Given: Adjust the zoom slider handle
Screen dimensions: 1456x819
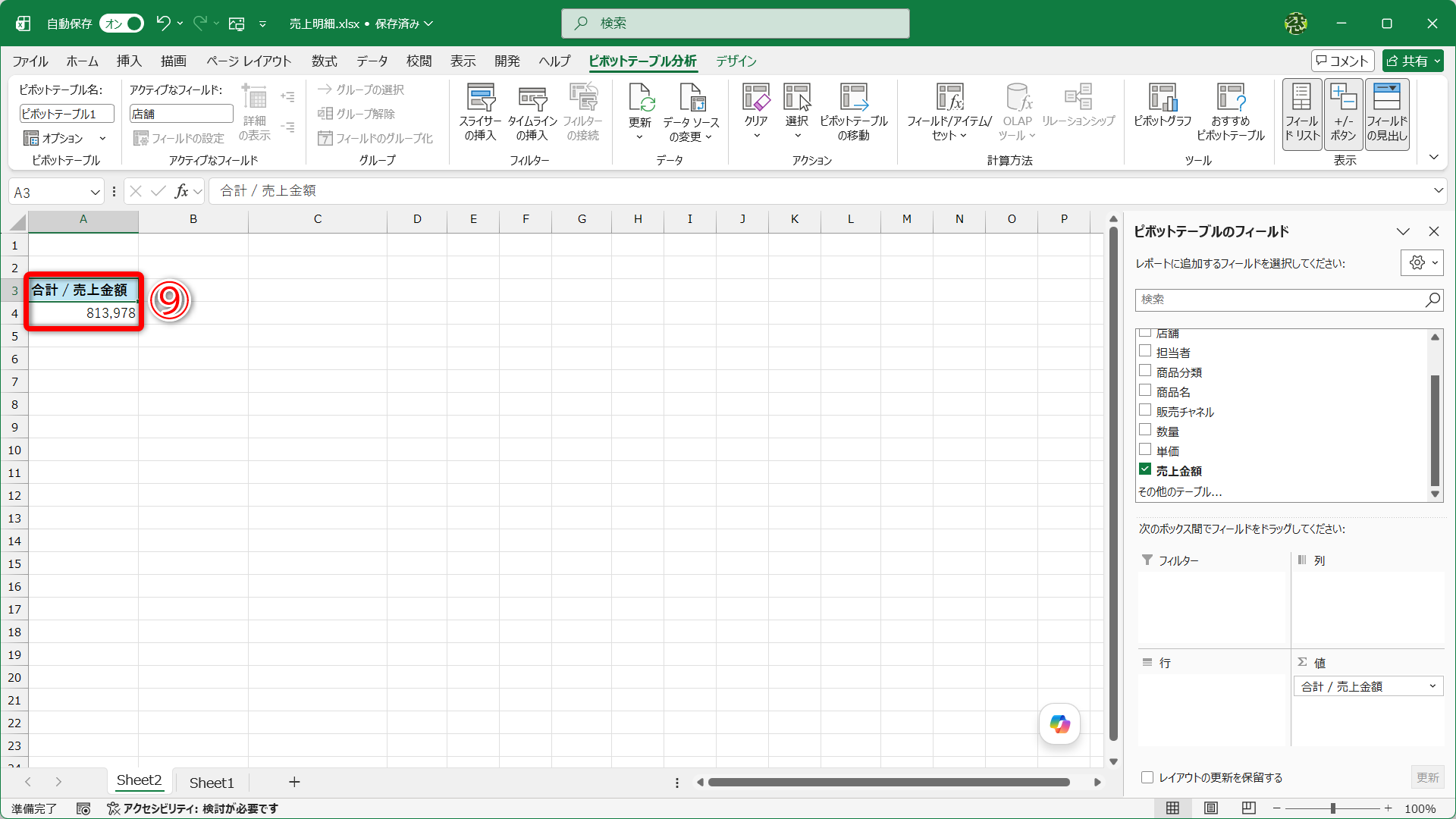Looking at the screenshot, I should (1332, 808).
